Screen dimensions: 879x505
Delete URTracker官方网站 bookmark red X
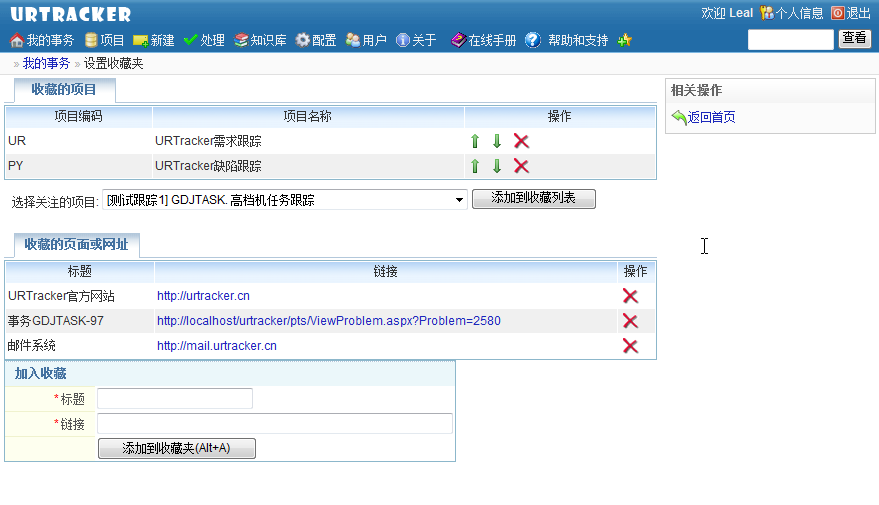[630, 296]
